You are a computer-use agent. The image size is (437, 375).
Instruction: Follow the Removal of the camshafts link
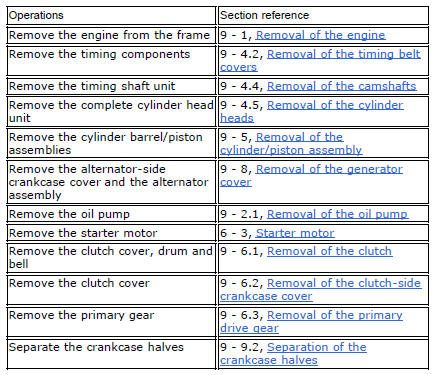pos(342,86)
